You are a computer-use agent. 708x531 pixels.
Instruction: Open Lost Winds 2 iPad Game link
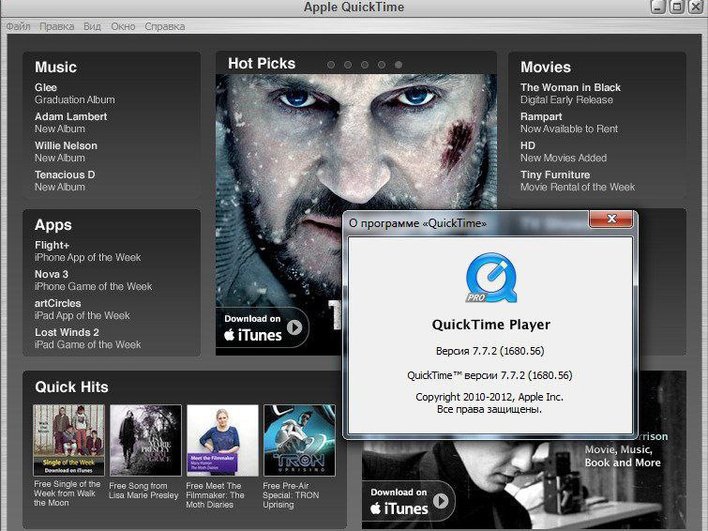[88, 338]
